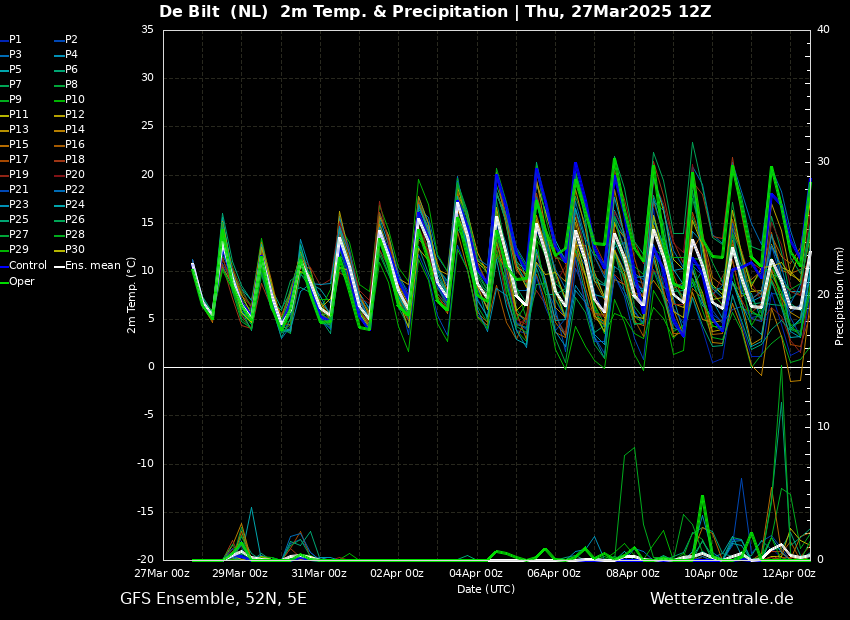The height and width of the screenshot is (620, 850).
Task: Click the Wetterzentrale.de text
Action: click(721, 599)
